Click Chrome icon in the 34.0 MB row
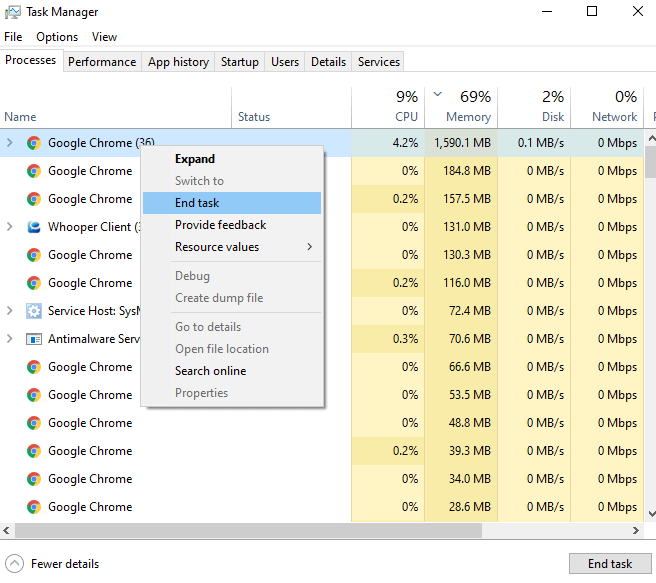Screen dimensions: 656x583 [34, 479]
